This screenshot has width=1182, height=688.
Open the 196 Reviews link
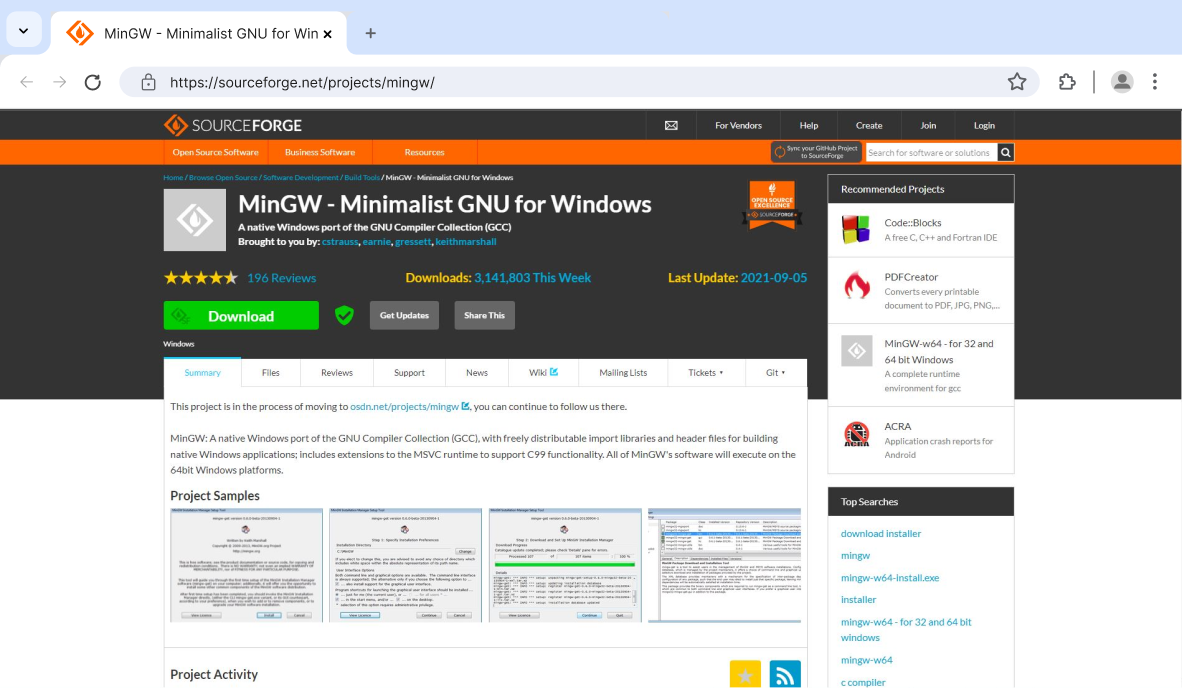[281, 278]
